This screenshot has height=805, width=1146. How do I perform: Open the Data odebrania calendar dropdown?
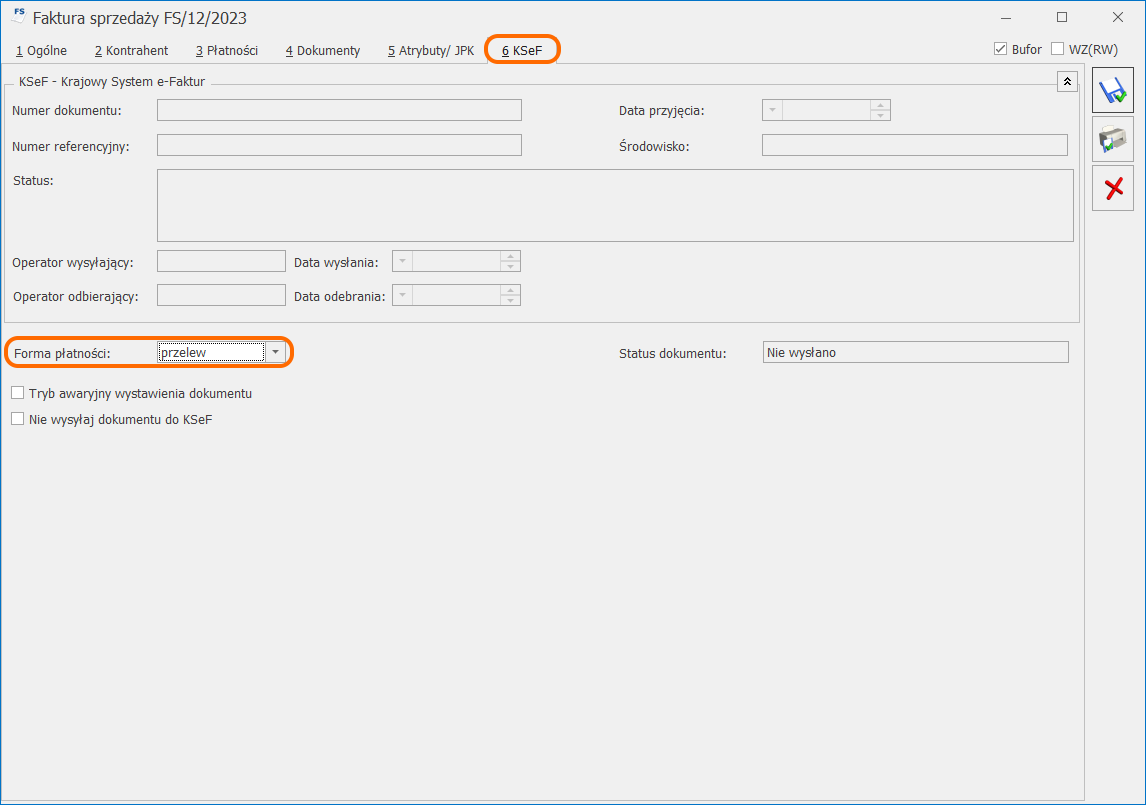[x=403, y=295]
